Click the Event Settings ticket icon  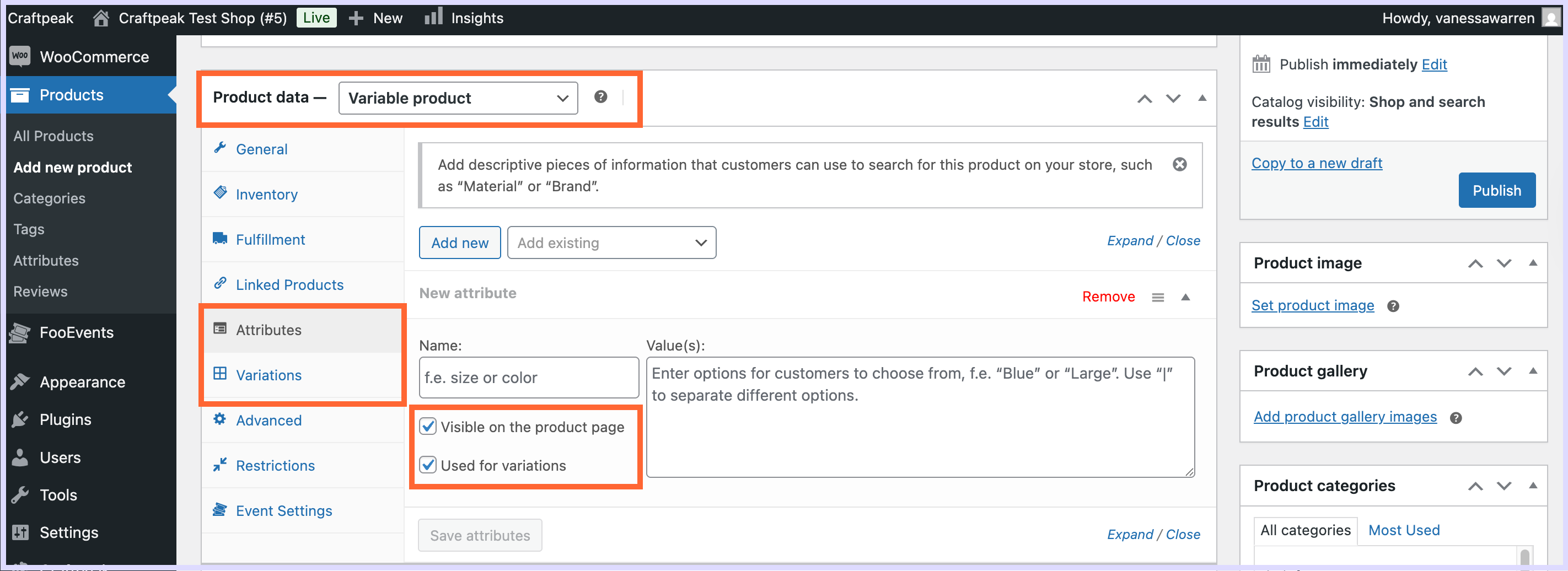point(220,509)
